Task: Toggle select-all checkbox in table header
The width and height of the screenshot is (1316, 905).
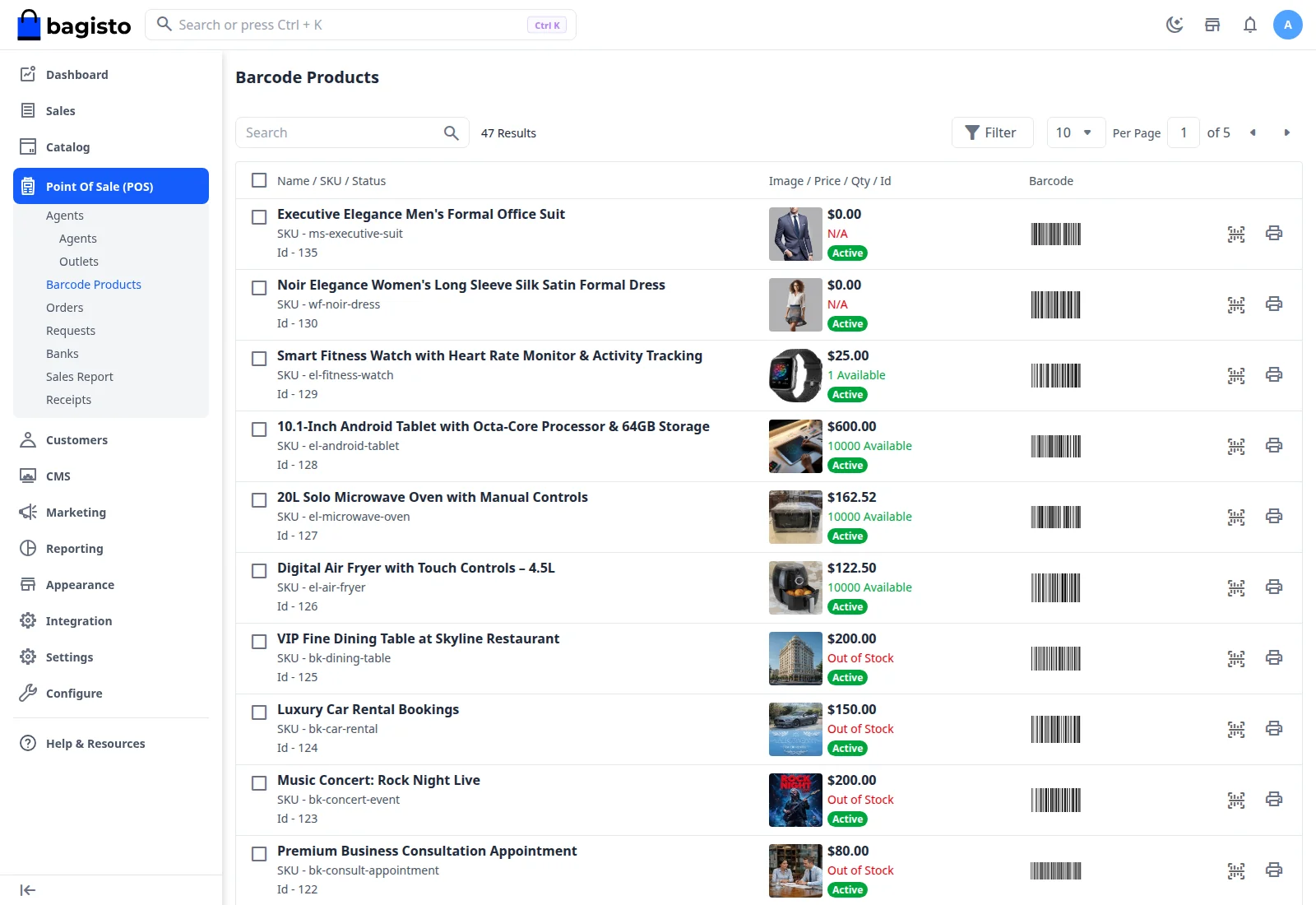Action: [x=259, y=180]
